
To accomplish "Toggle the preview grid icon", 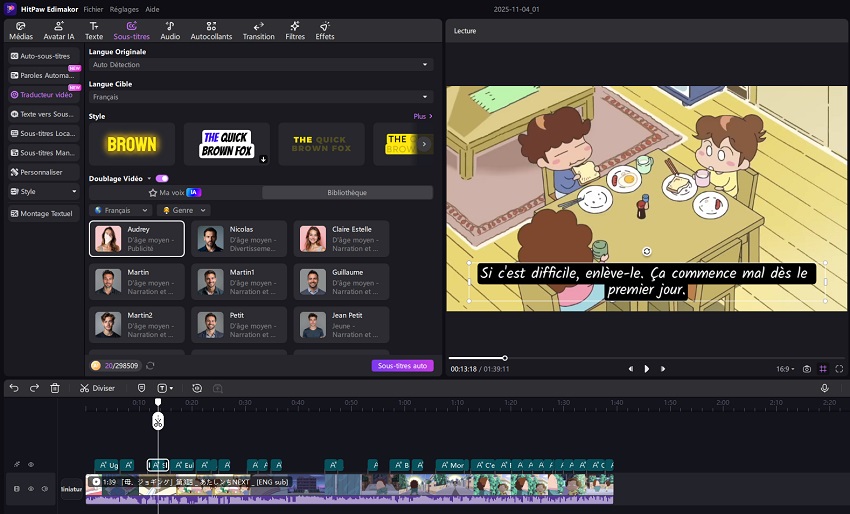I will (x=823, y=369).
